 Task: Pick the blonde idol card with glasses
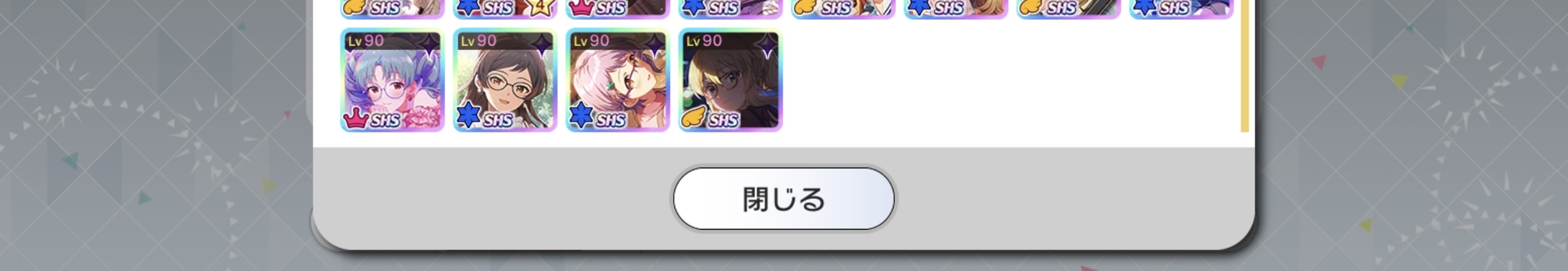pyautogui.click(x=730, y=80)
